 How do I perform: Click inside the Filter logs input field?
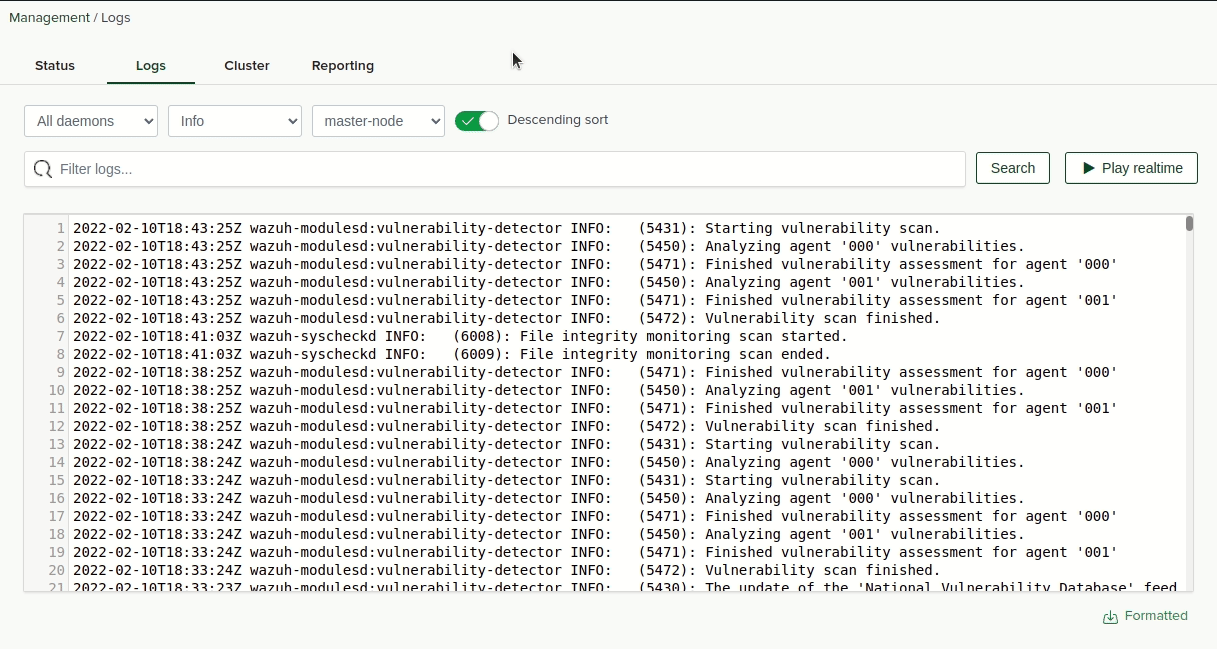pyautogui.click(x=400, y=168)
